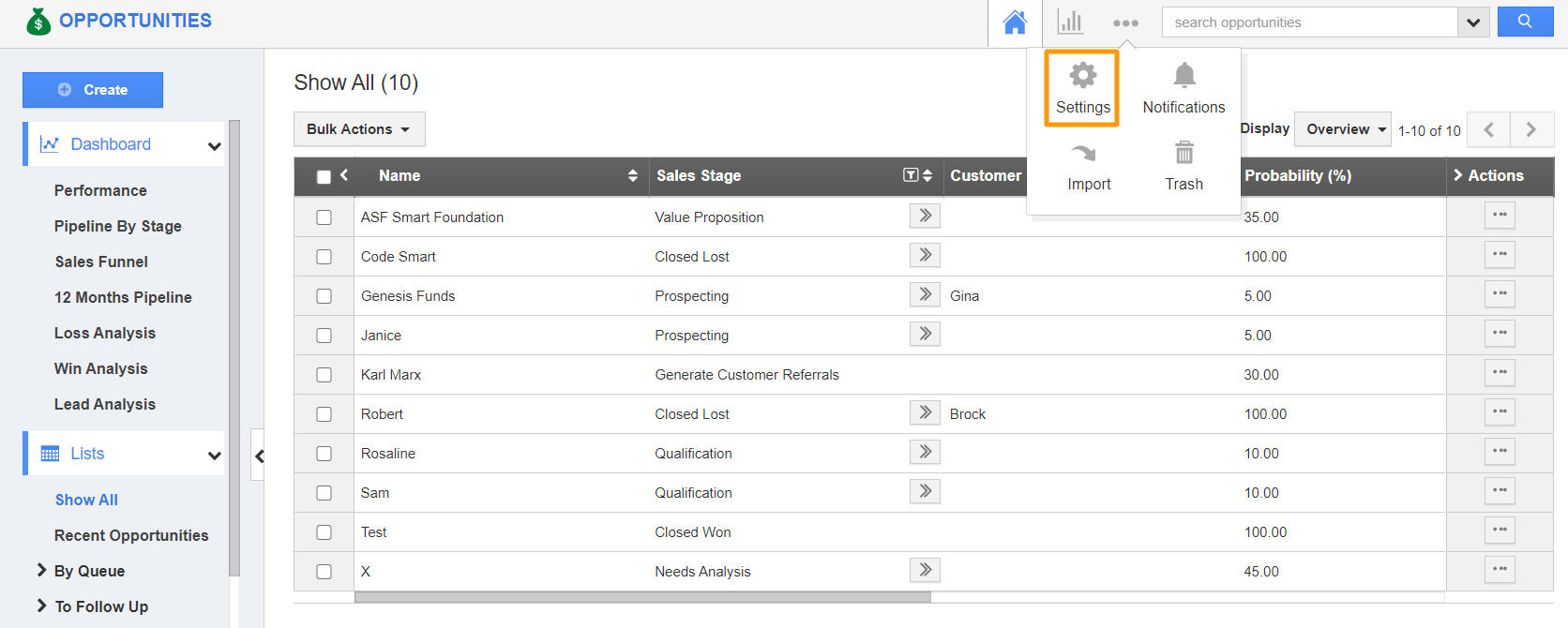Check the box for ASF Smart Foundation
1568x628 pixels.
(324, 217)
